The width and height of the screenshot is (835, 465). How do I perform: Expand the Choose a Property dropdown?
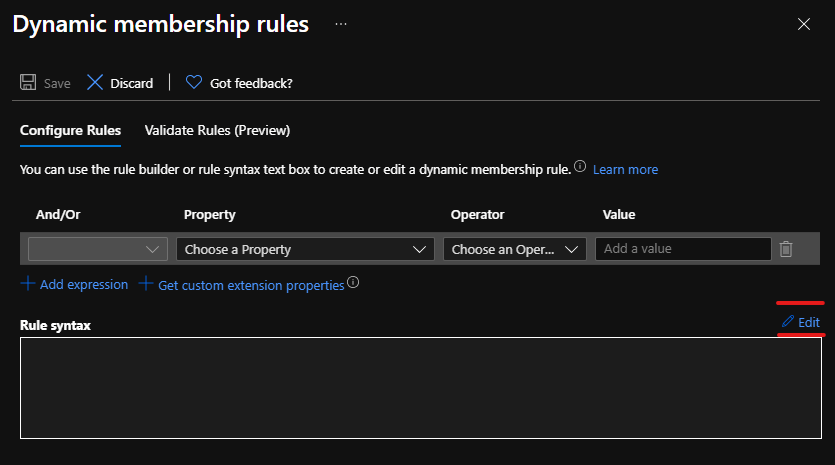coord(305,249)
